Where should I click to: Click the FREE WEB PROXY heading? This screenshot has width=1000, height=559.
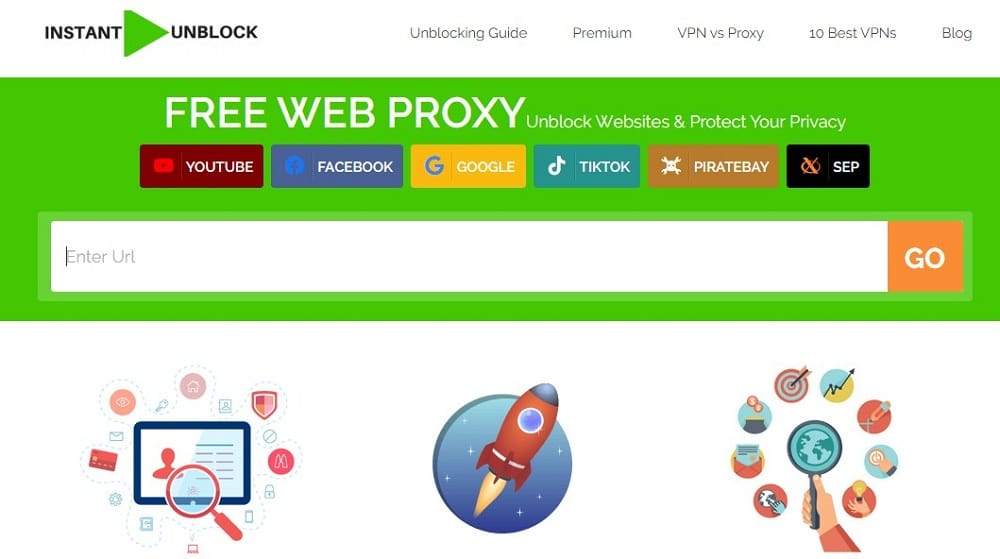[344, 113]
